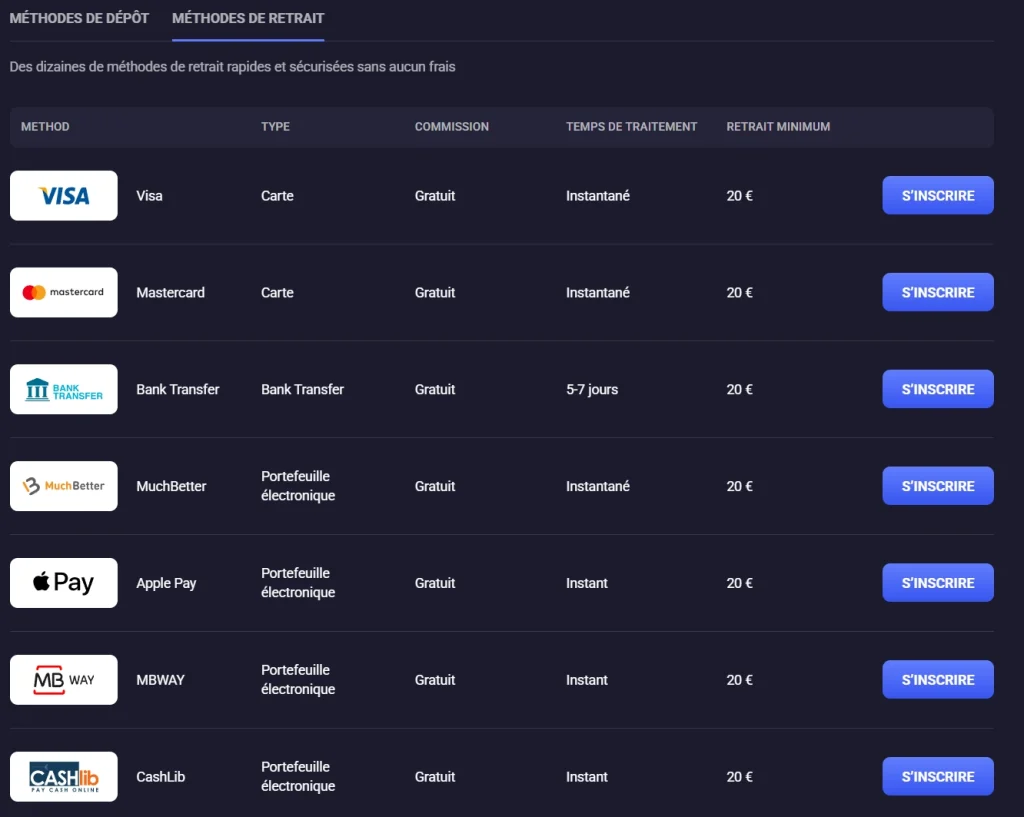This screenshot has width=1024, height=817.
Task: Click 'Instant' in the Apple Pay row
Action: coord(587,583)
